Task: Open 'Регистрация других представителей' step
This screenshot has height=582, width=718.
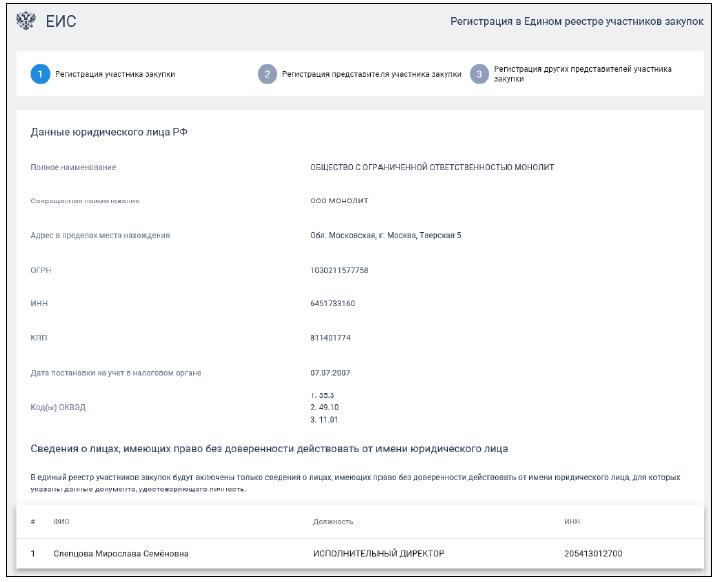Action: point(582,74)
